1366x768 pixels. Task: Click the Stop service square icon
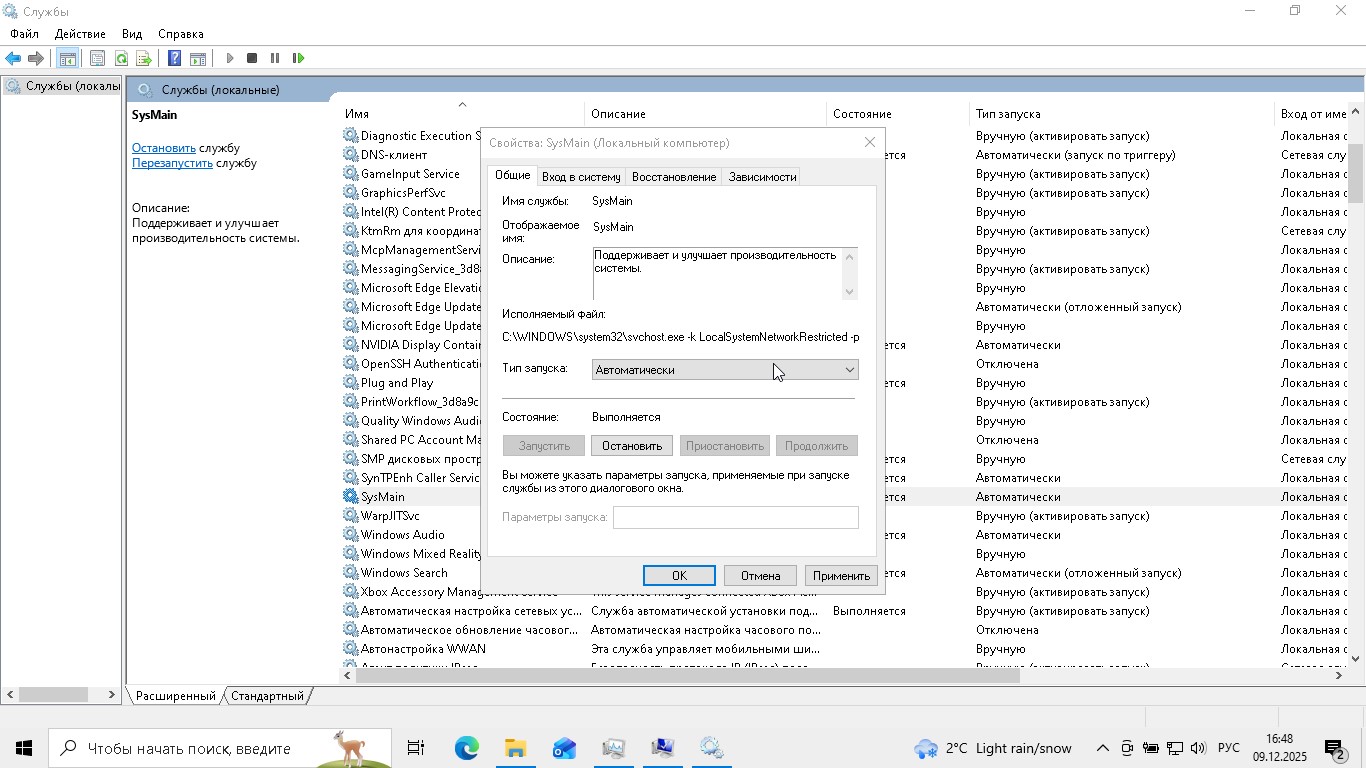(252, 58)
